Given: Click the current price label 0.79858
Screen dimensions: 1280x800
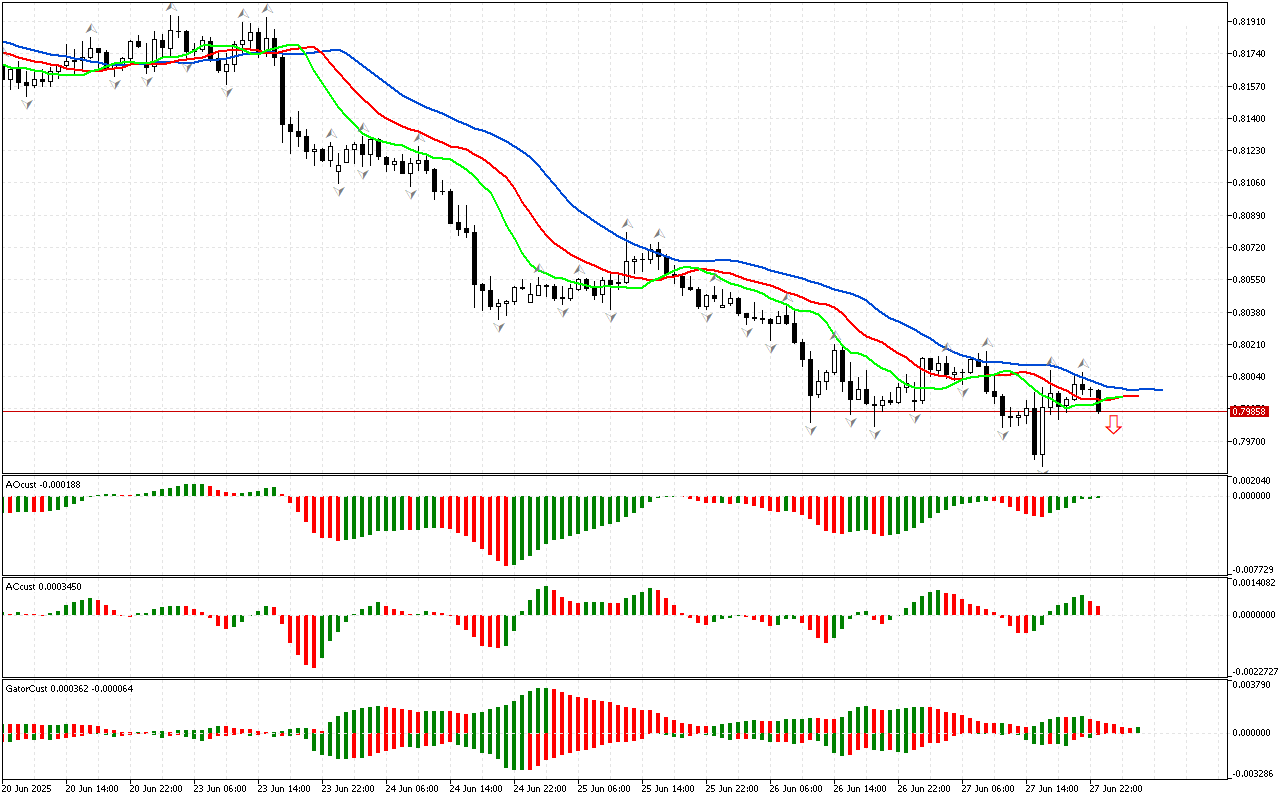Looking at the screenshot, I should pyautogui.click(x=1249, y=411).
